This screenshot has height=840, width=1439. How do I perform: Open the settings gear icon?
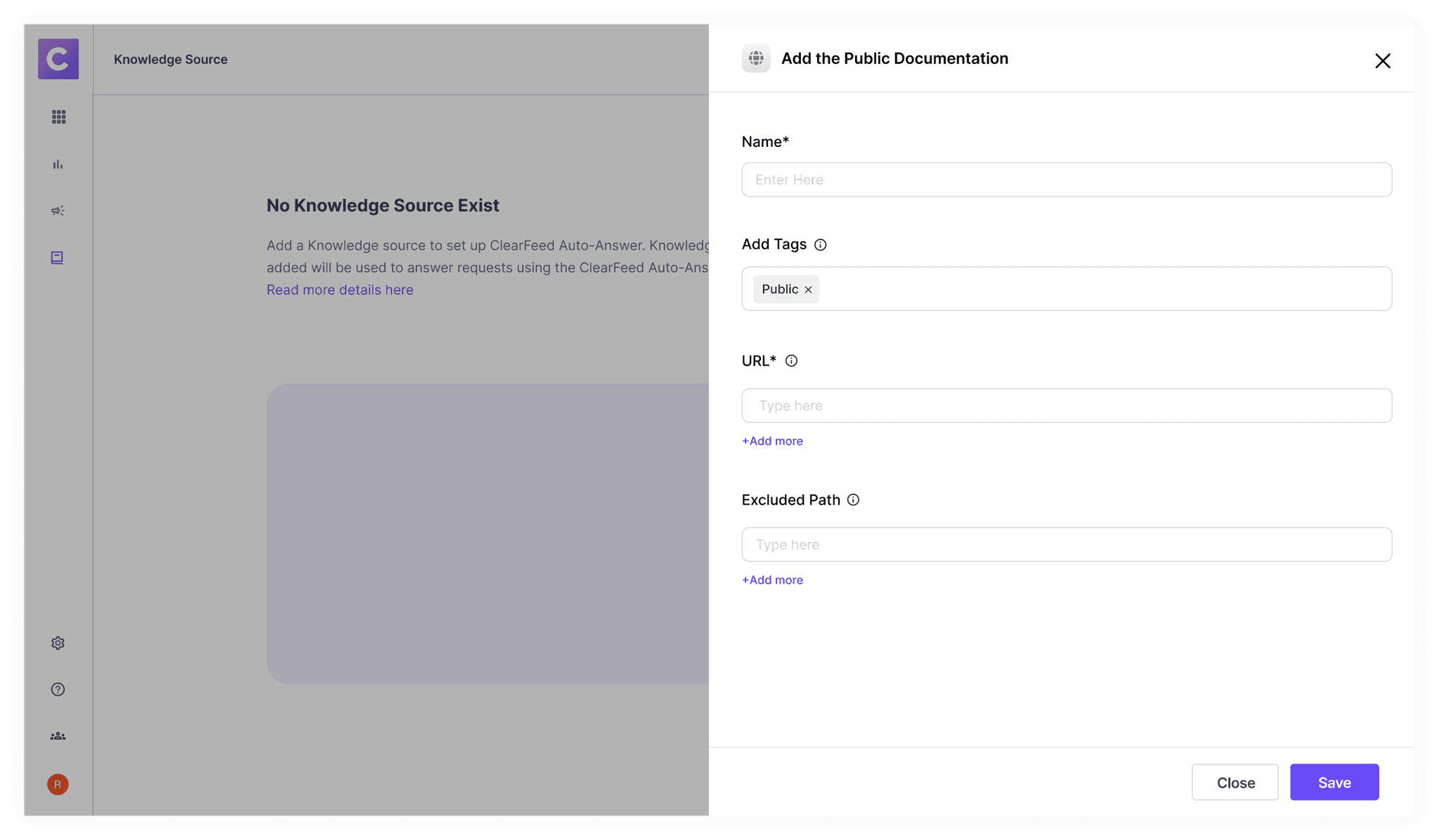click(x=58, y=643)
